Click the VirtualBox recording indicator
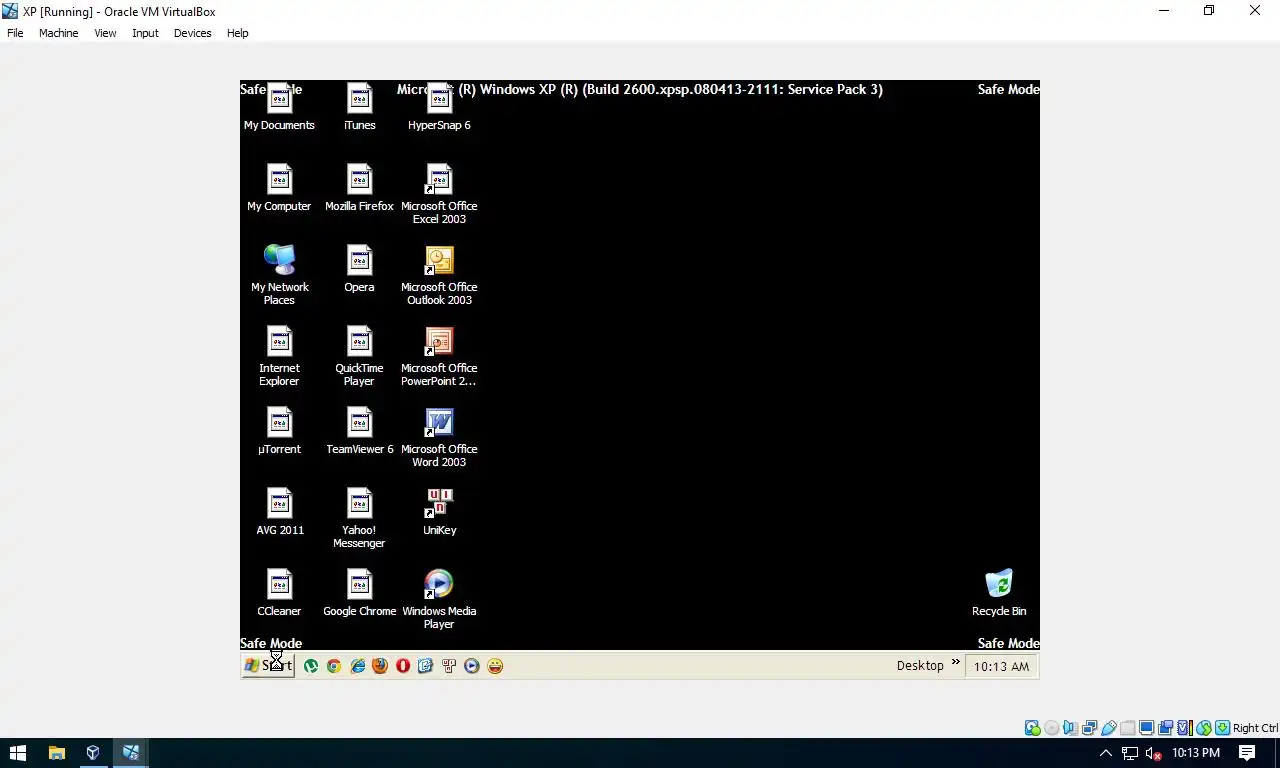Image resolution: width=1280 pixels, height=768 pixels. (x=1166, y=728)
